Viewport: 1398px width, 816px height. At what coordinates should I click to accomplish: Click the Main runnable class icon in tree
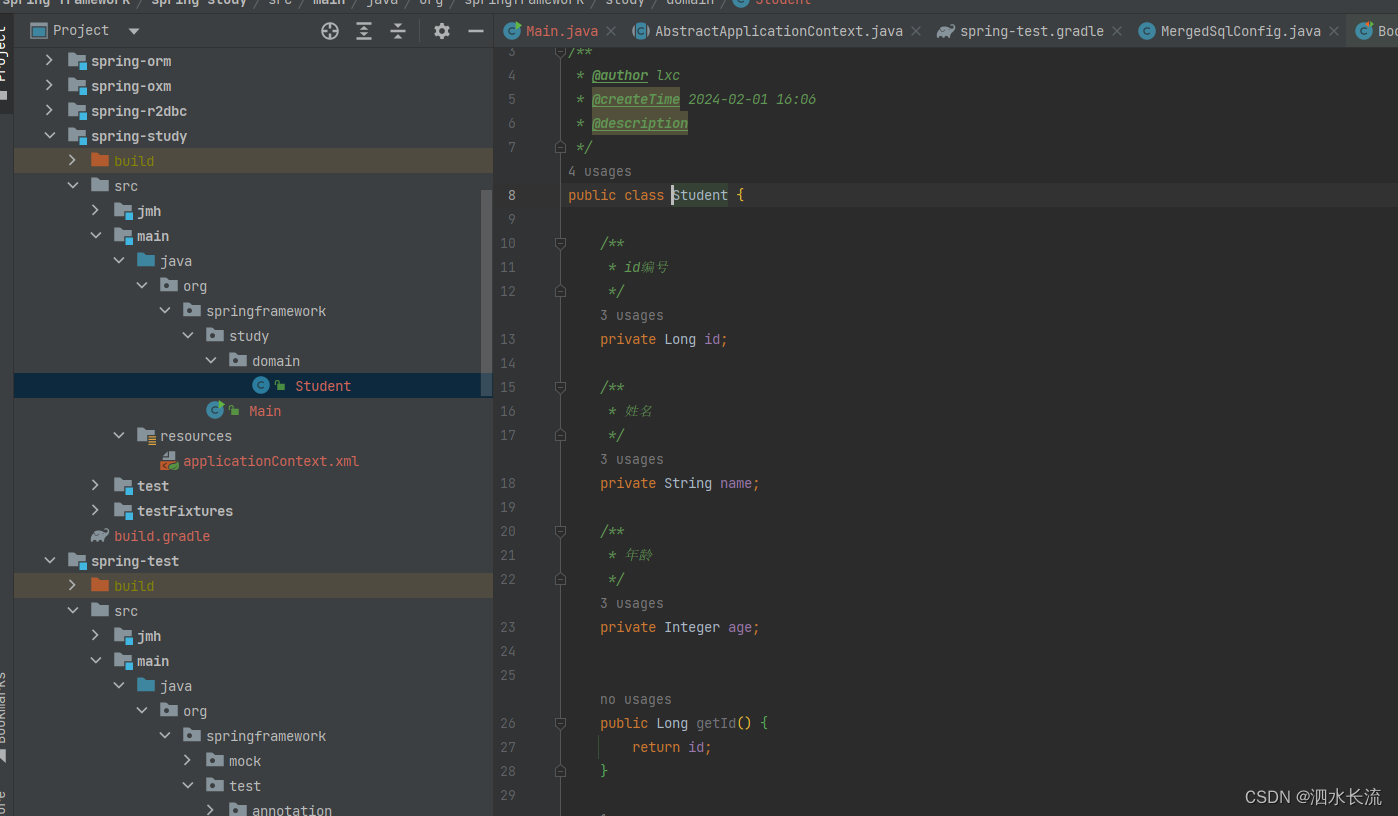[x=215, y=410]
